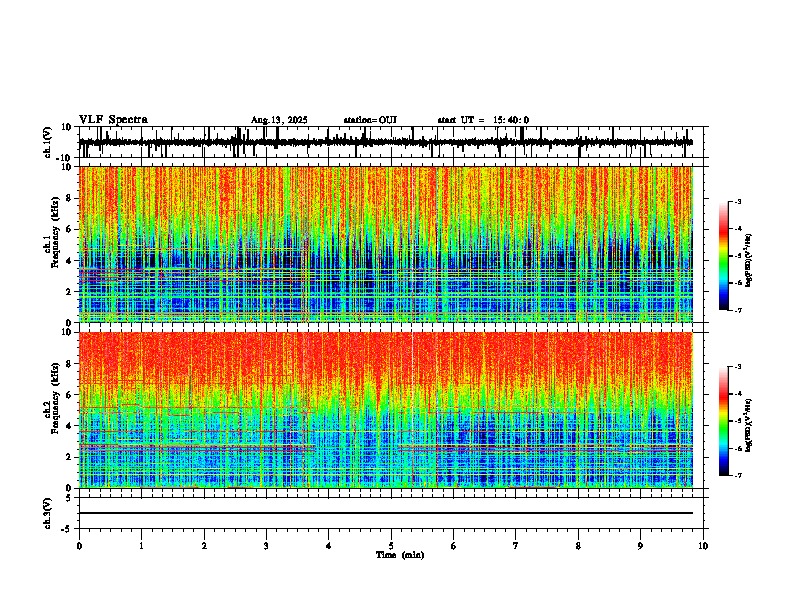Click the log(PSD) label beside ch.2 color bar
This screenshot has height=612, width=792.
[x=749, y=425]
